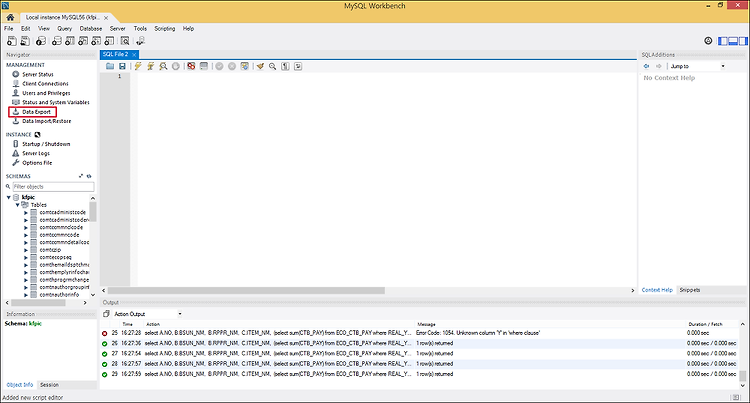Open the Options File item

click(x=37, y=163)
